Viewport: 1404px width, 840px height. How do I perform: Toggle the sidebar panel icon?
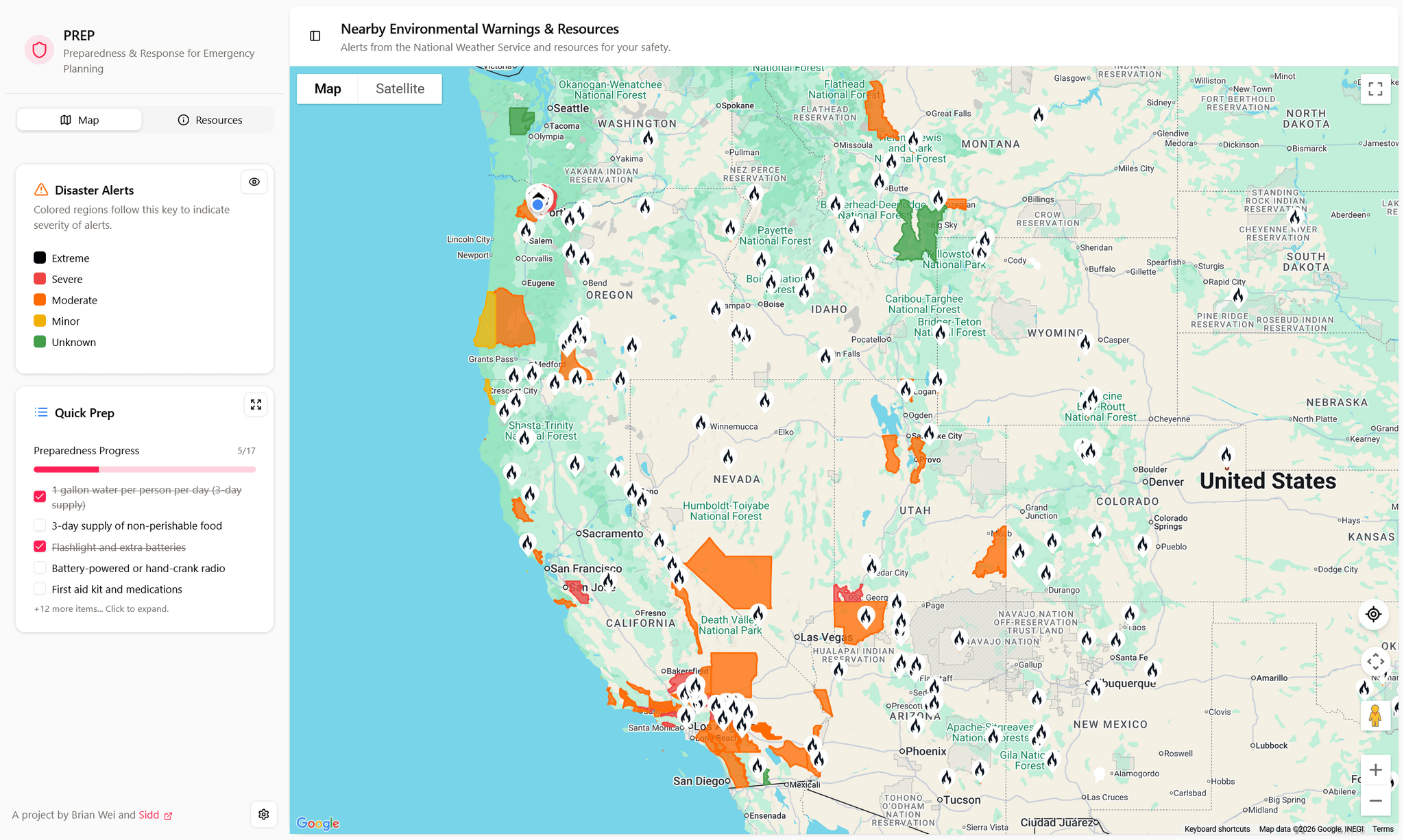coord(315,36)
